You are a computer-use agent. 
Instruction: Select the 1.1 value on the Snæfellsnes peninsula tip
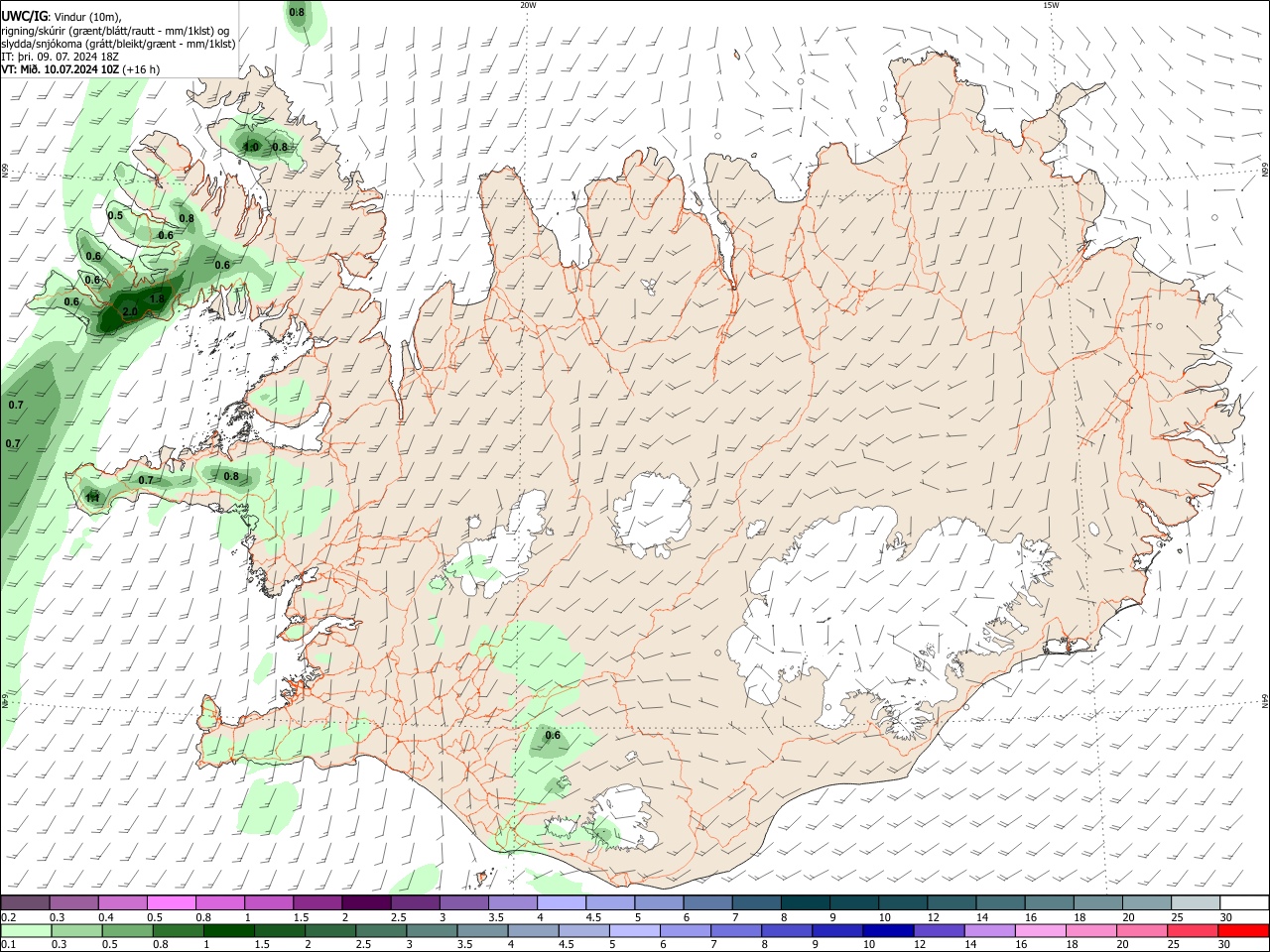point(91,497)
